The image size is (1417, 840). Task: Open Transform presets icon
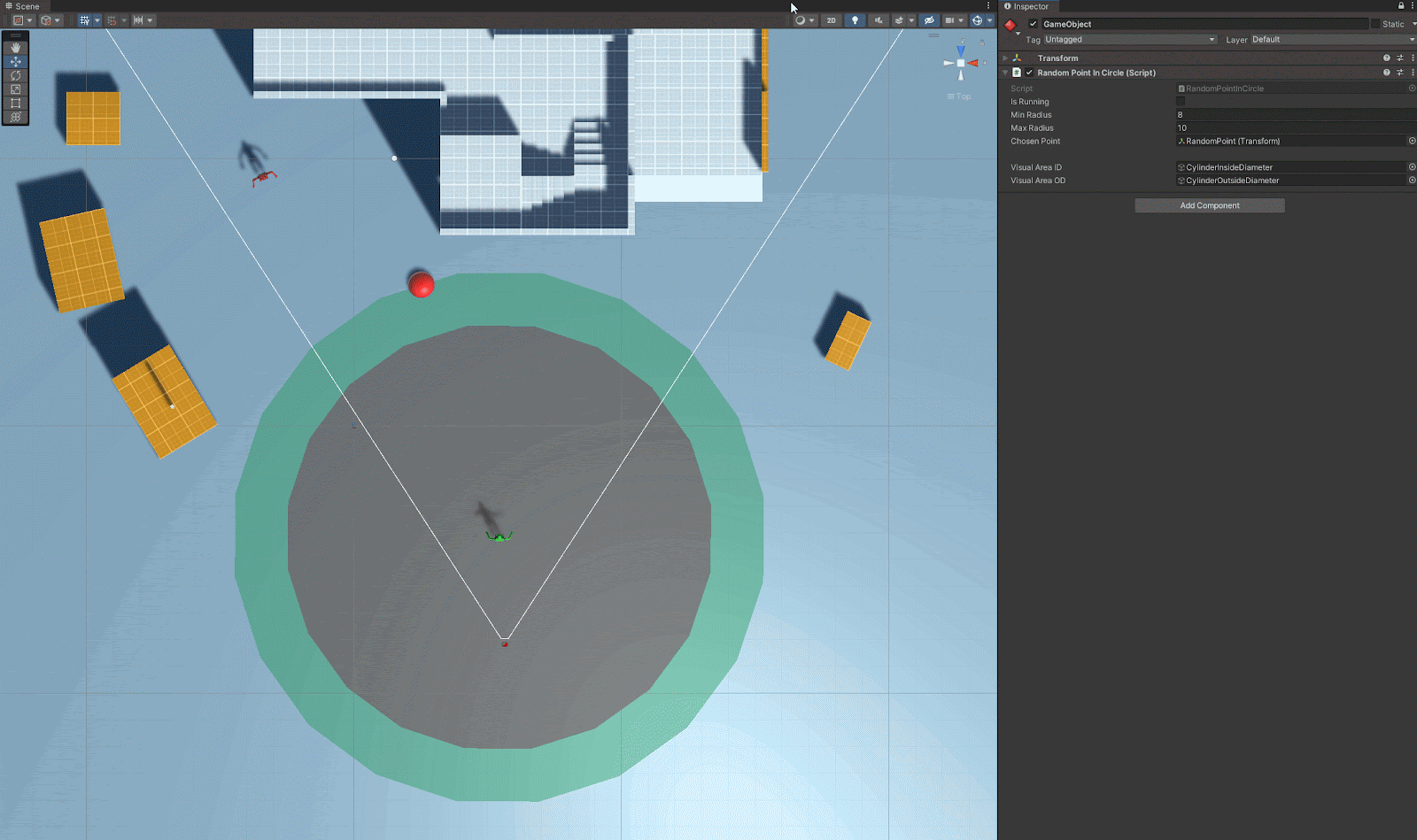tap(1399, 58)
